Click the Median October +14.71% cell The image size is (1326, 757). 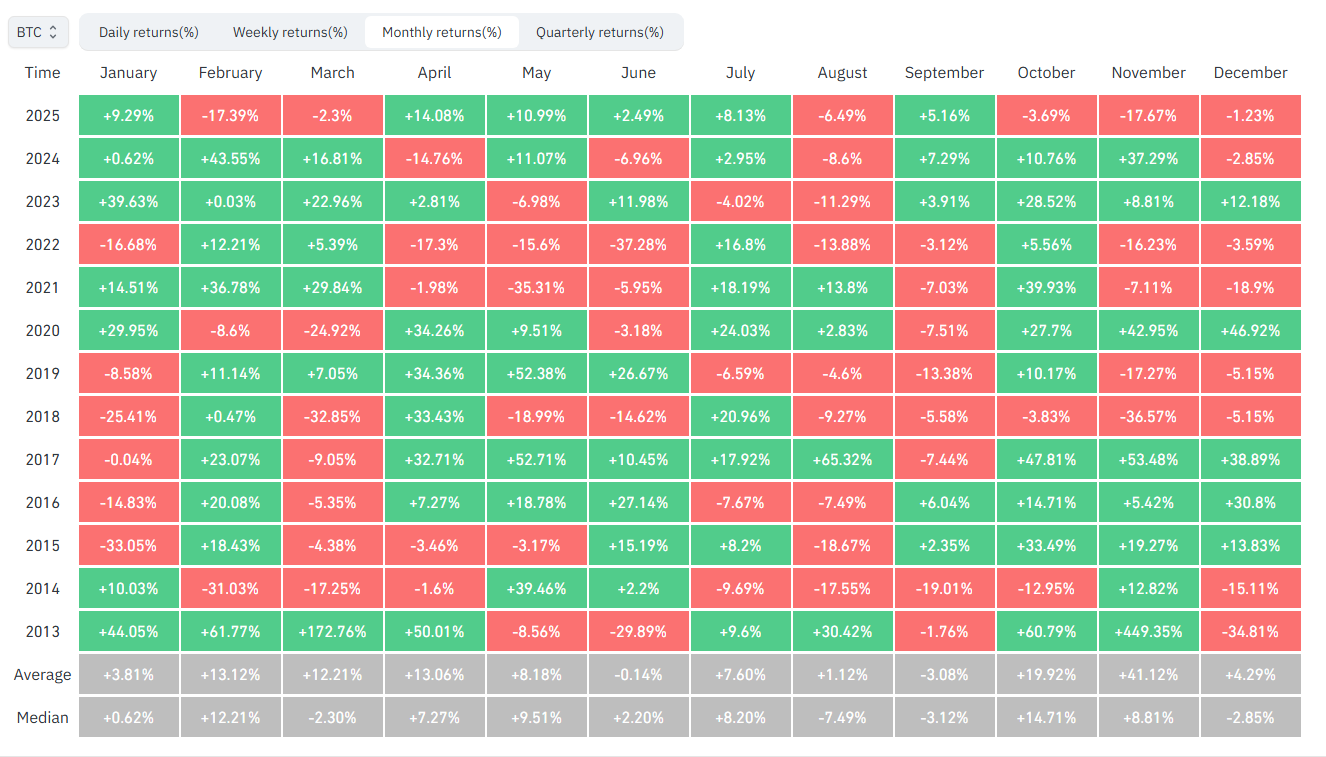point(1046,718)
